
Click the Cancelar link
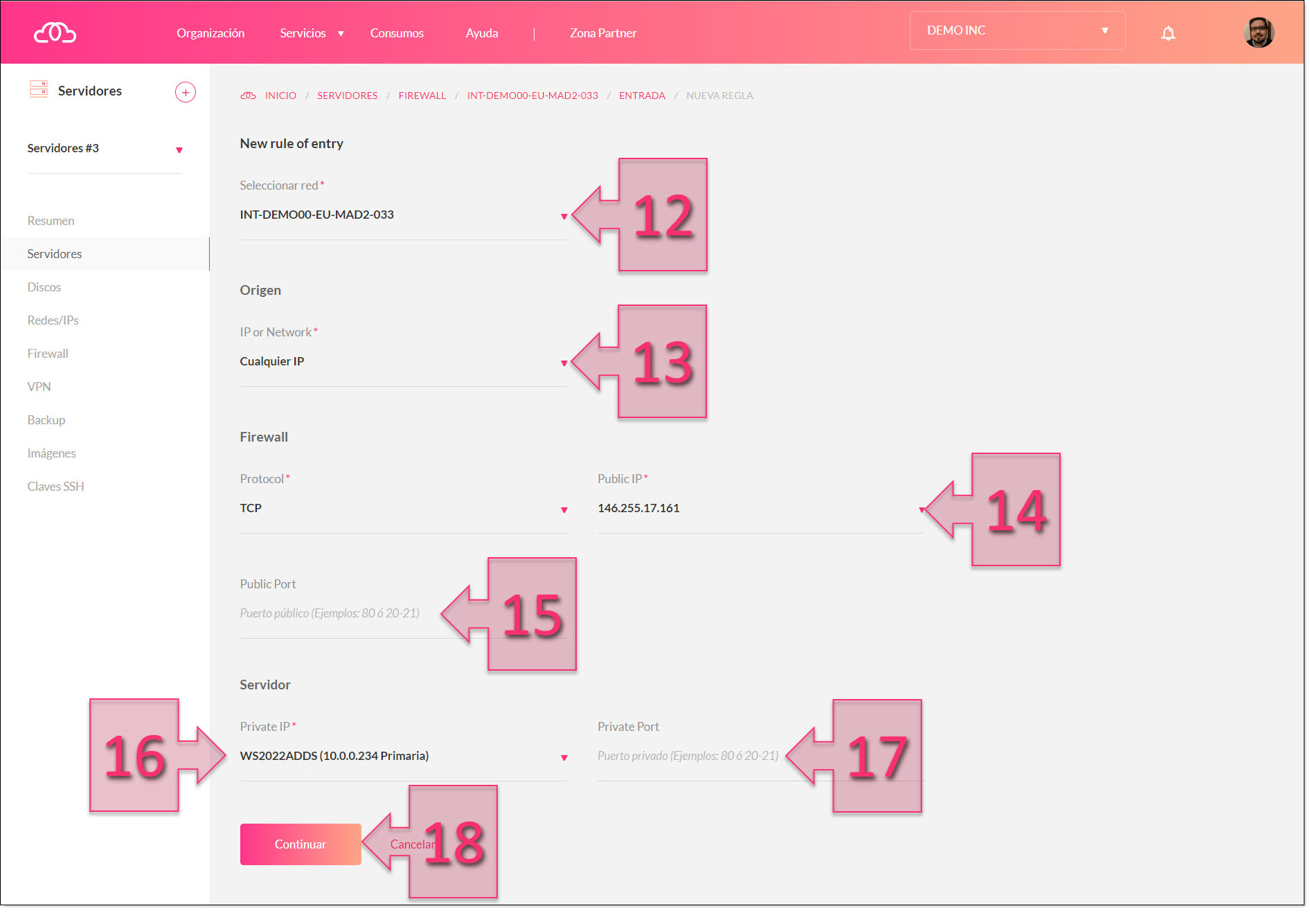pyautogui.click(x=410, y=844)
